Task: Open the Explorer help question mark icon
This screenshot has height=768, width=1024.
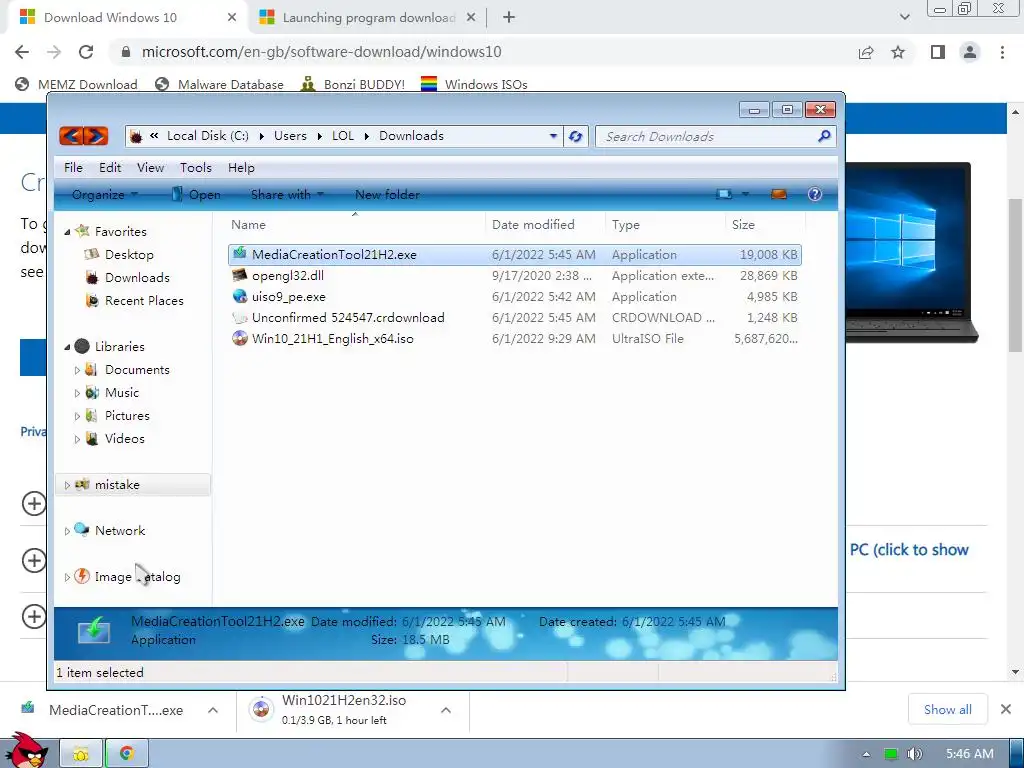Action: point(814,194)
